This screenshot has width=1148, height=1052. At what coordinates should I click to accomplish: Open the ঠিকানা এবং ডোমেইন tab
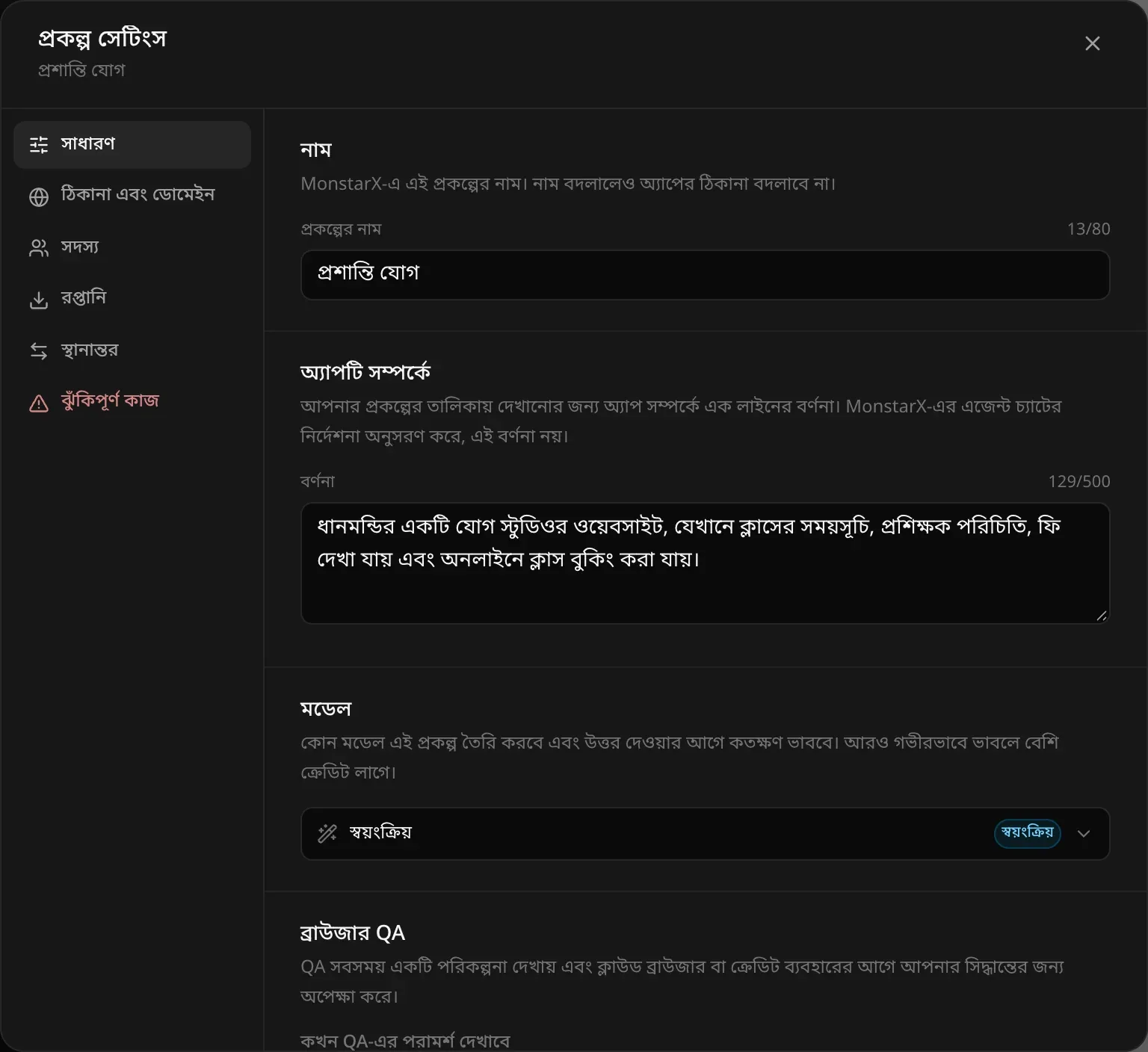click(132, 196)
